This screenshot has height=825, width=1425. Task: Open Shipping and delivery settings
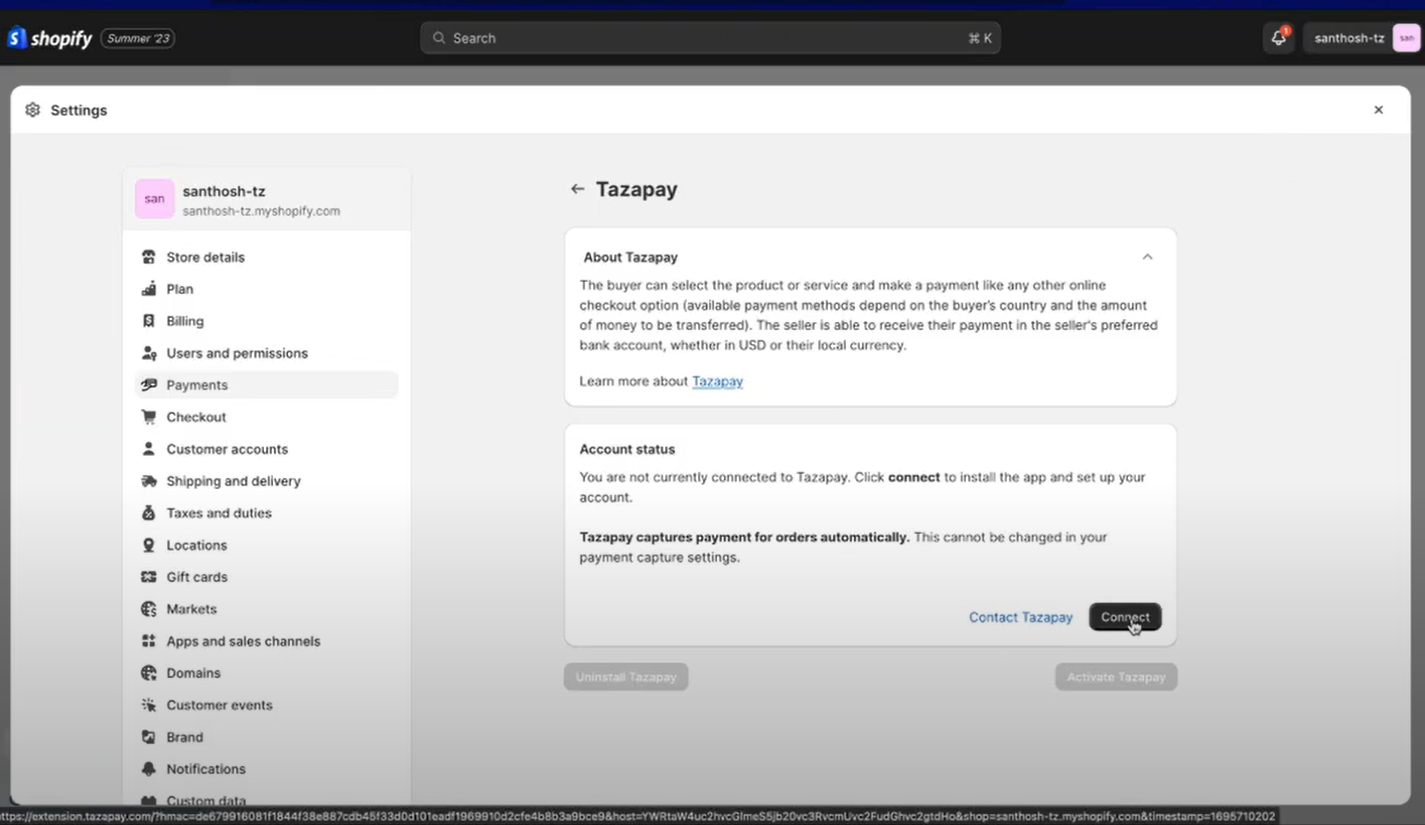click(266, 481)
